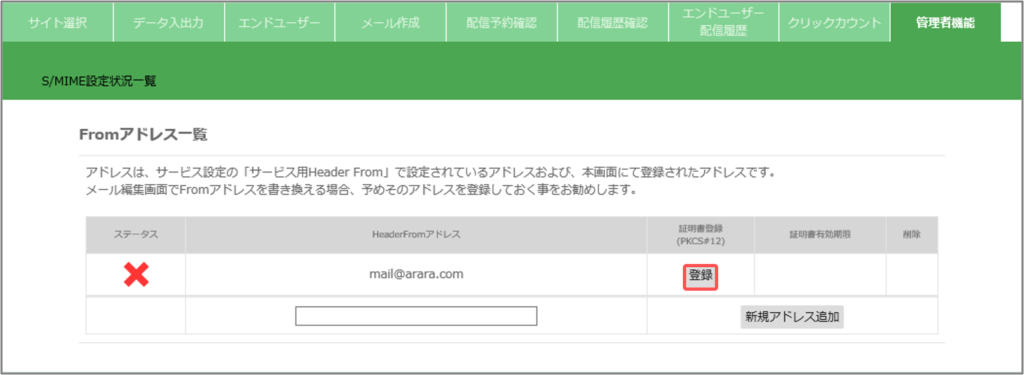Open the 配信履歴確認 tab
This screenshot has height=375, width=1024.
point(613,22)
